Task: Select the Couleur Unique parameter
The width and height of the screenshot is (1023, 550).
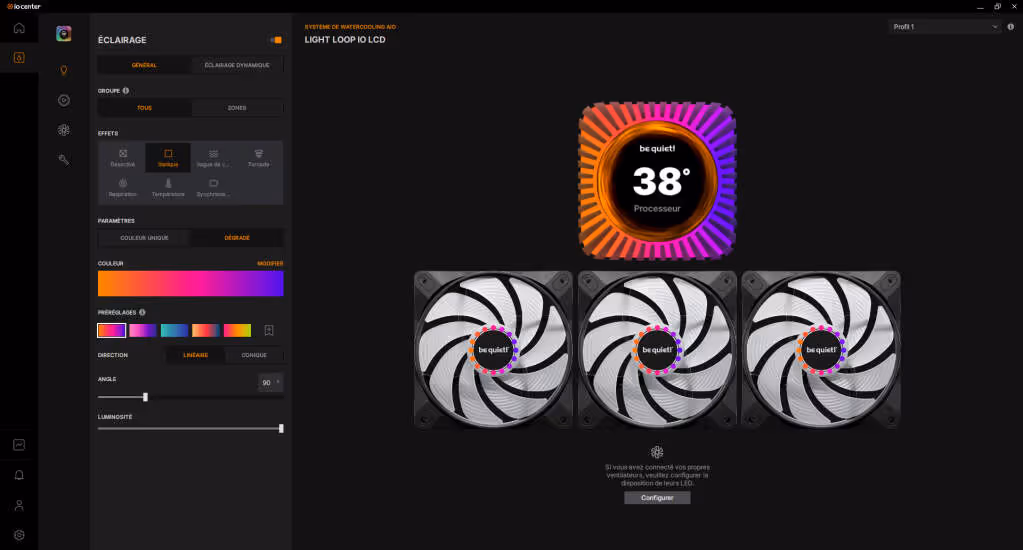Action: 144,237
